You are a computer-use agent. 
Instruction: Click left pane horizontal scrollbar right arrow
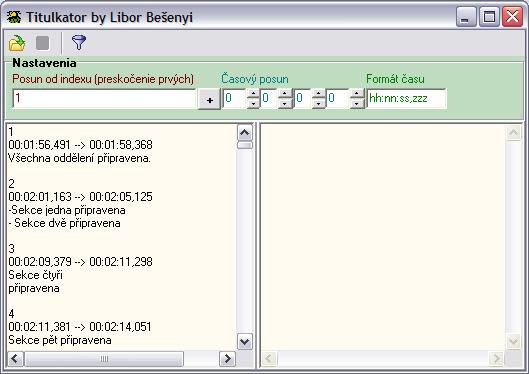(x=227, y=358)
